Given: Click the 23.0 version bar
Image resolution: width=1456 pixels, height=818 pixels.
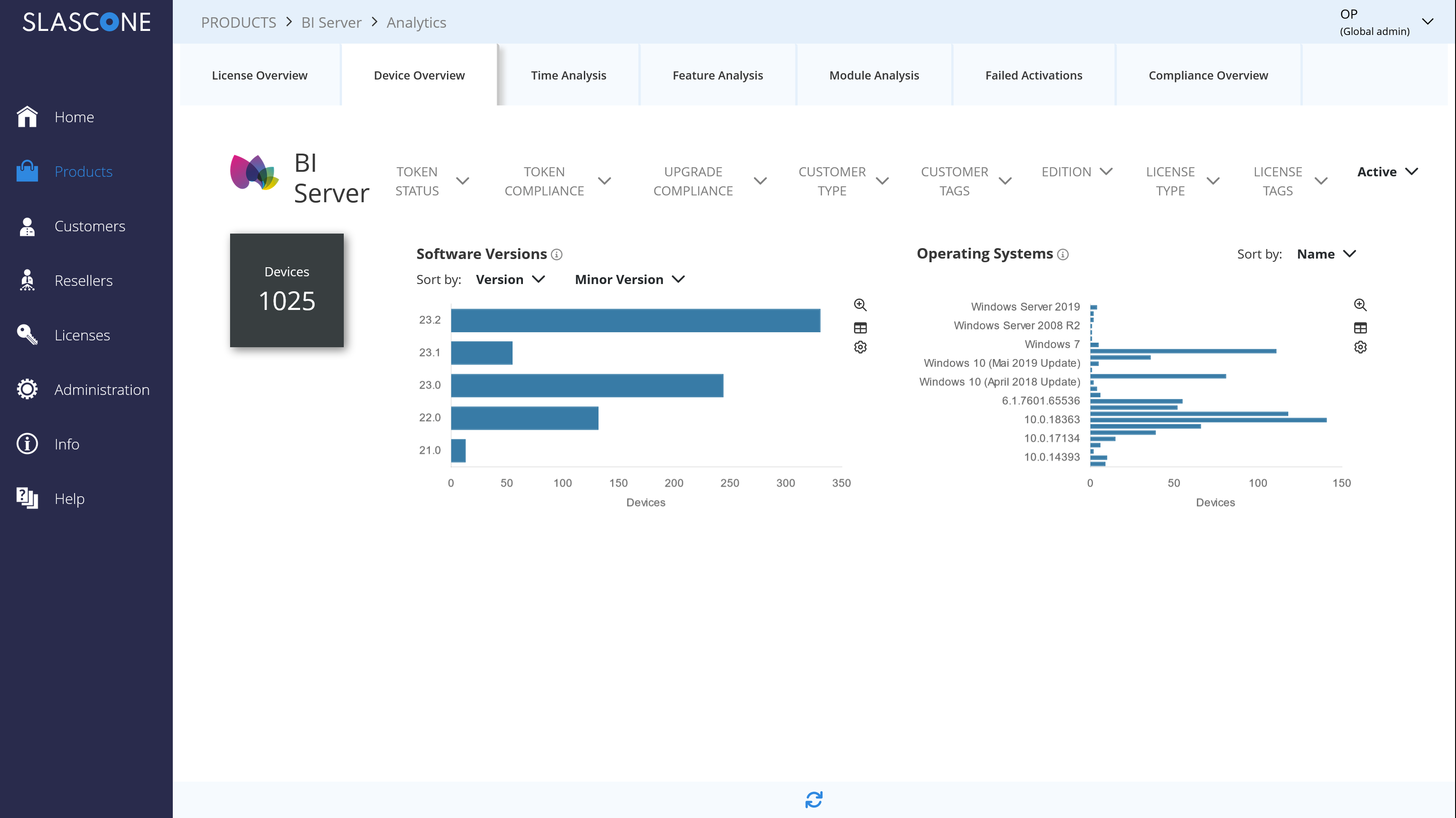Looking at the screenshot, I should pos(587,385).
